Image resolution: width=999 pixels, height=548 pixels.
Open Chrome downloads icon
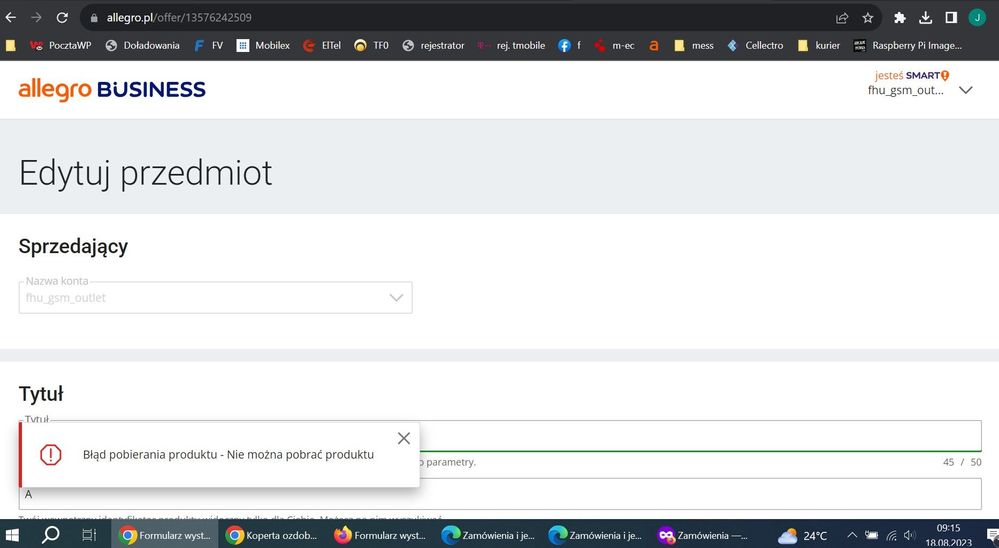(925, 18)
